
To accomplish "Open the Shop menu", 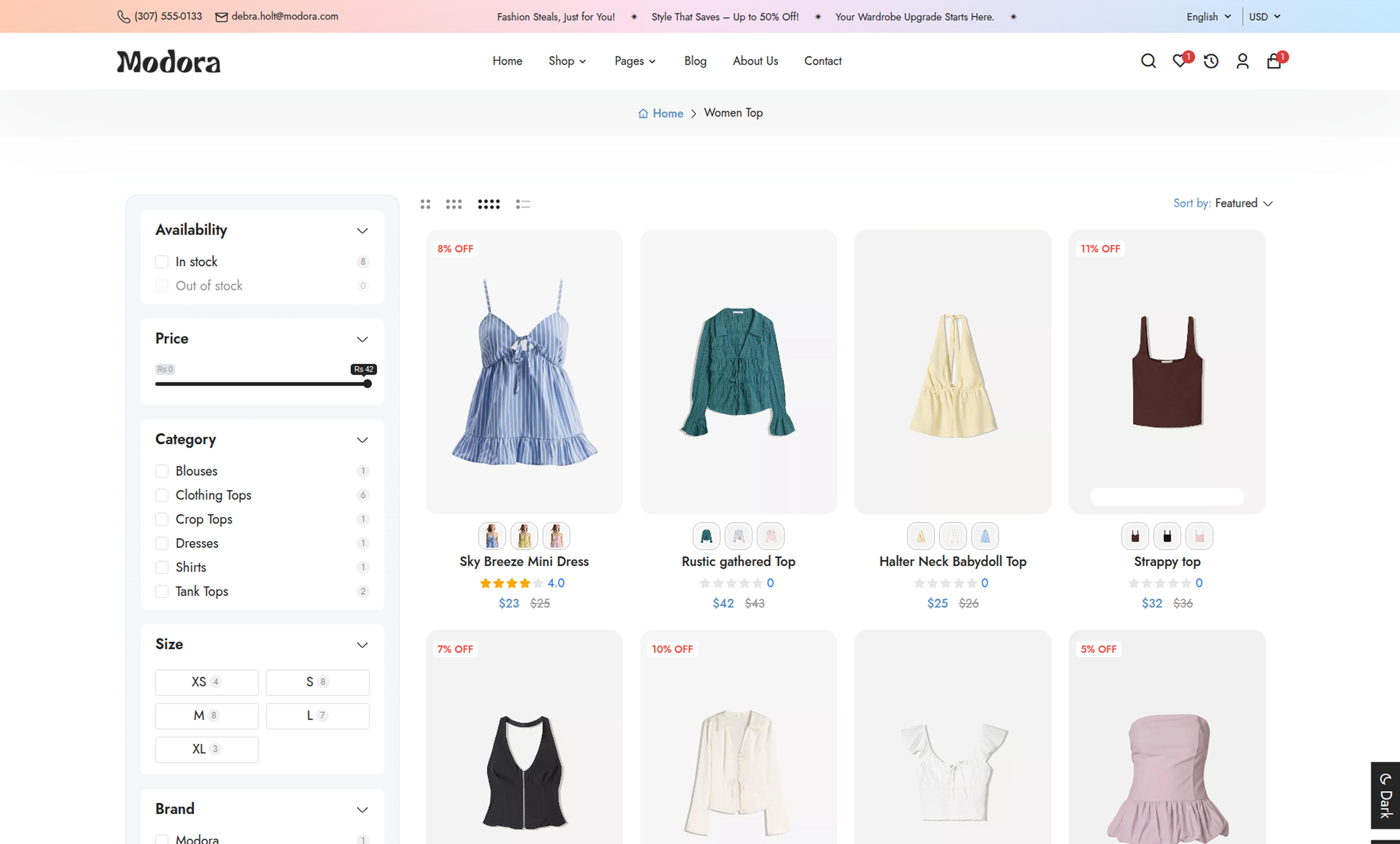I will pos(567,61).
